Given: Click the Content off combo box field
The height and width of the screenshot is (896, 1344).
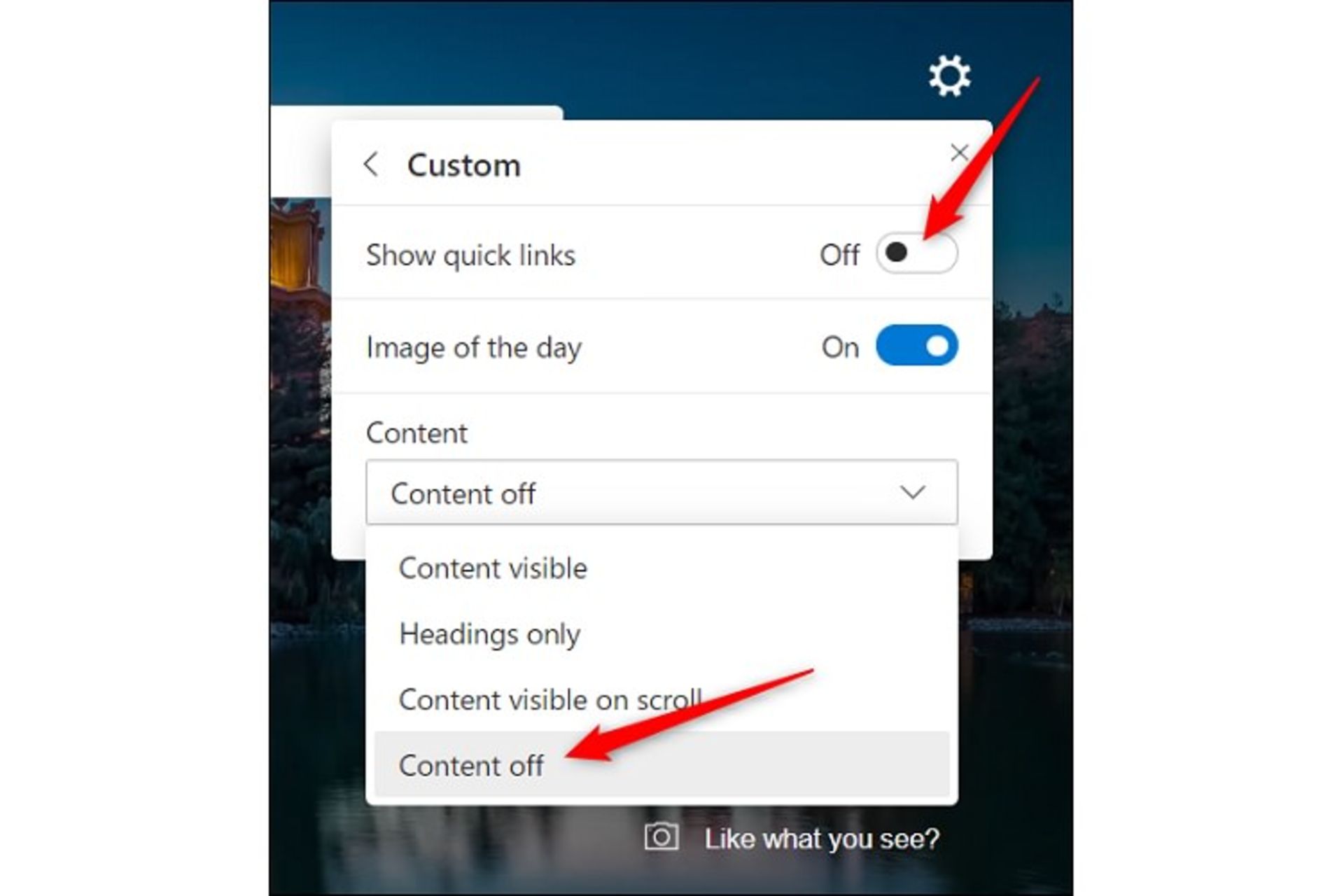Looking at the screenshot, I should [x=661, y=493].
